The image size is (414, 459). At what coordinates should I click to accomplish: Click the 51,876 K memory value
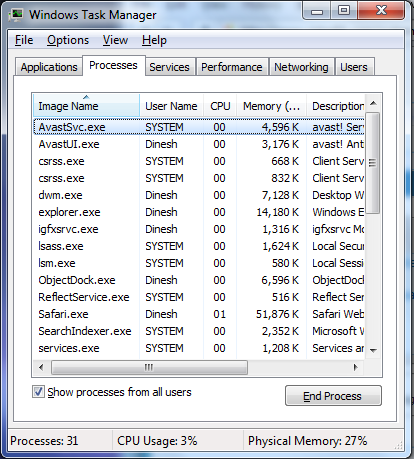tap(277, 314)
